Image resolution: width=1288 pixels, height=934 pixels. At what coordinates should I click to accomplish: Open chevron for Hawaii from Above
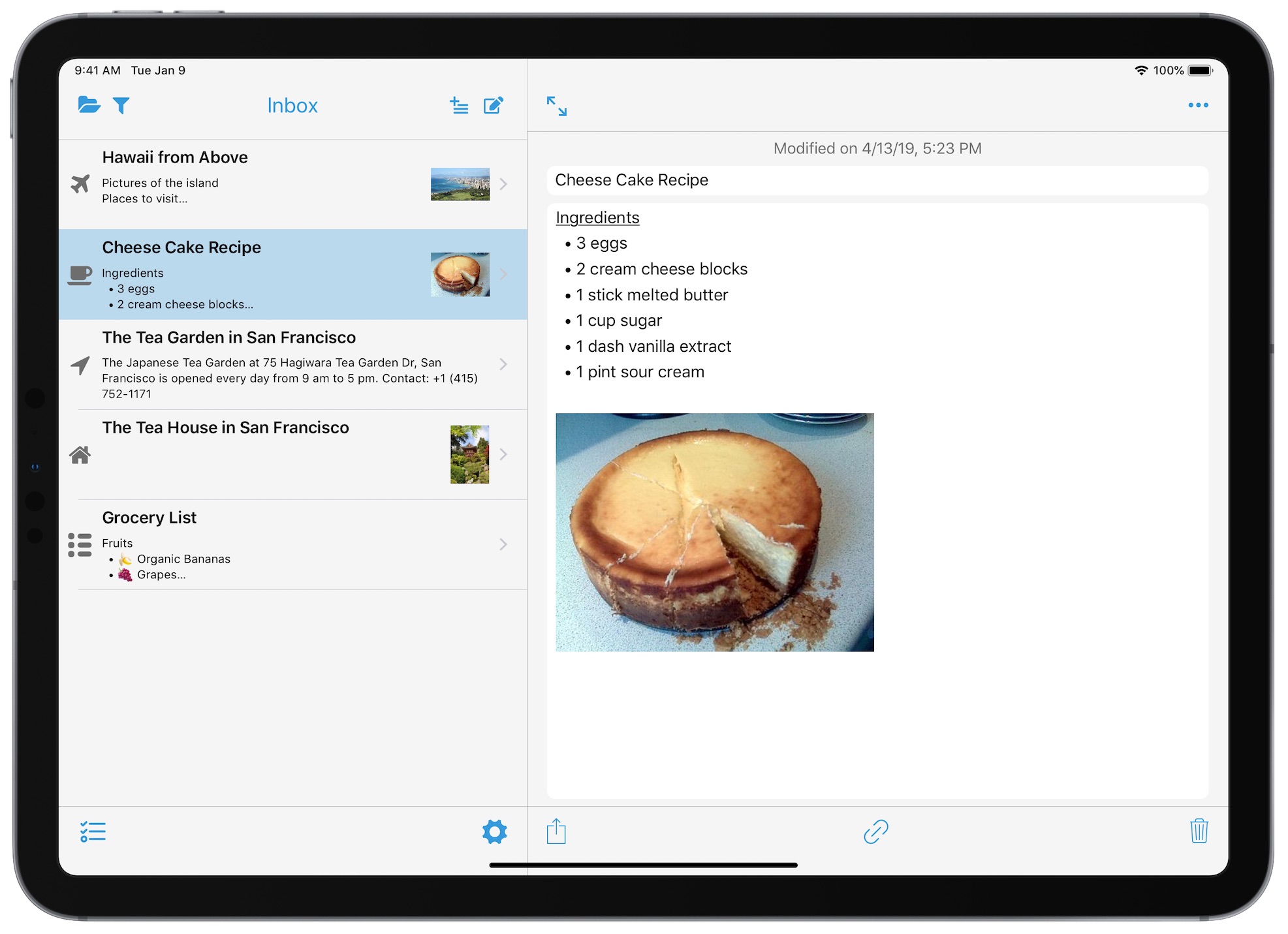[503, 184]
